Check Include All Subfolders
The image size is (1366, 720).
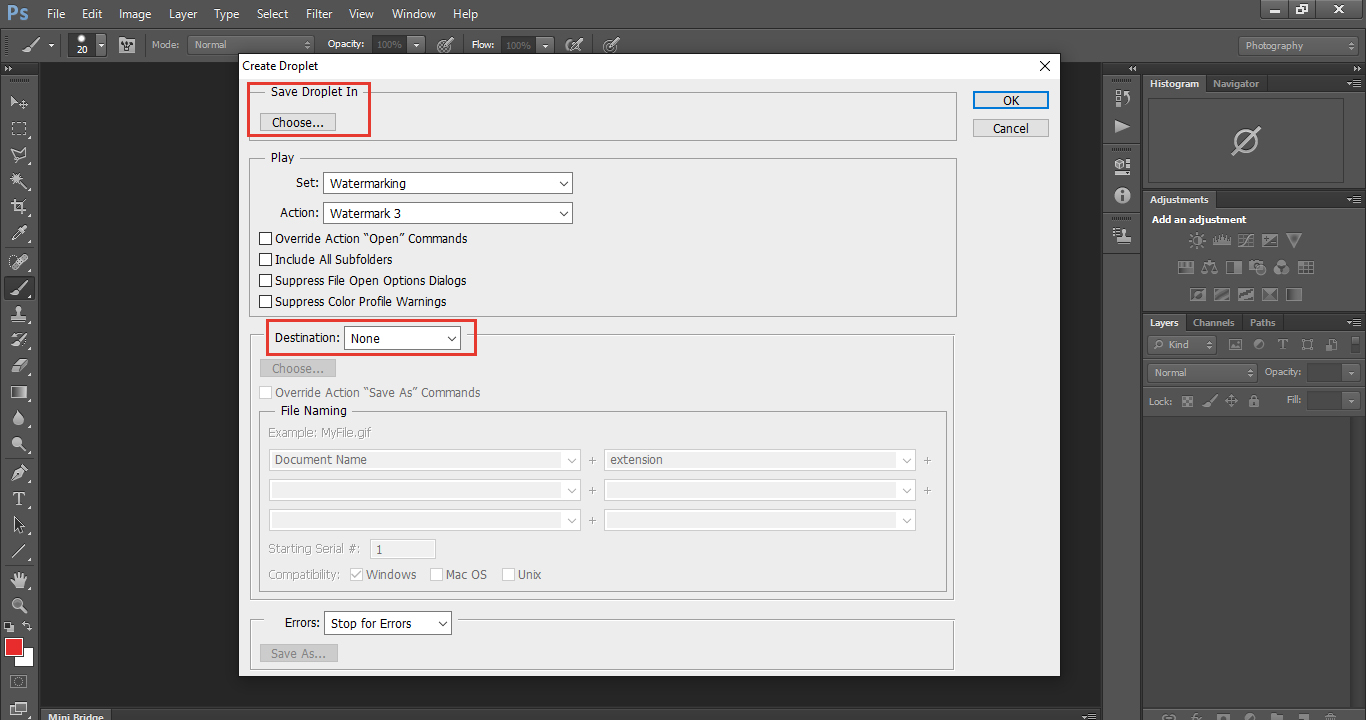click(x=266, y=260)
